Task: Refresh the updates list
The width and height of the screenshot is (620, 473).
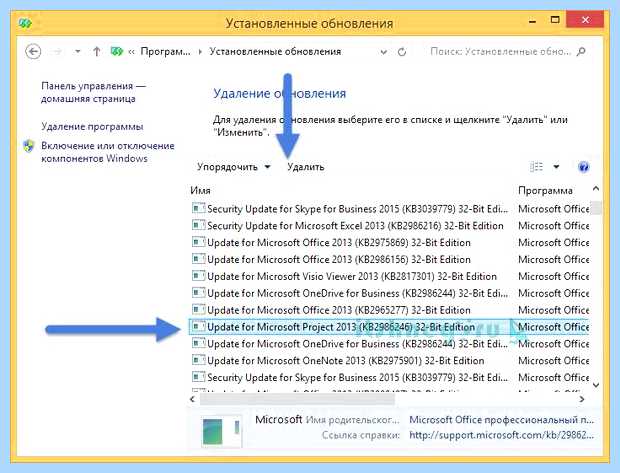Action: click(x=402, y=52)
